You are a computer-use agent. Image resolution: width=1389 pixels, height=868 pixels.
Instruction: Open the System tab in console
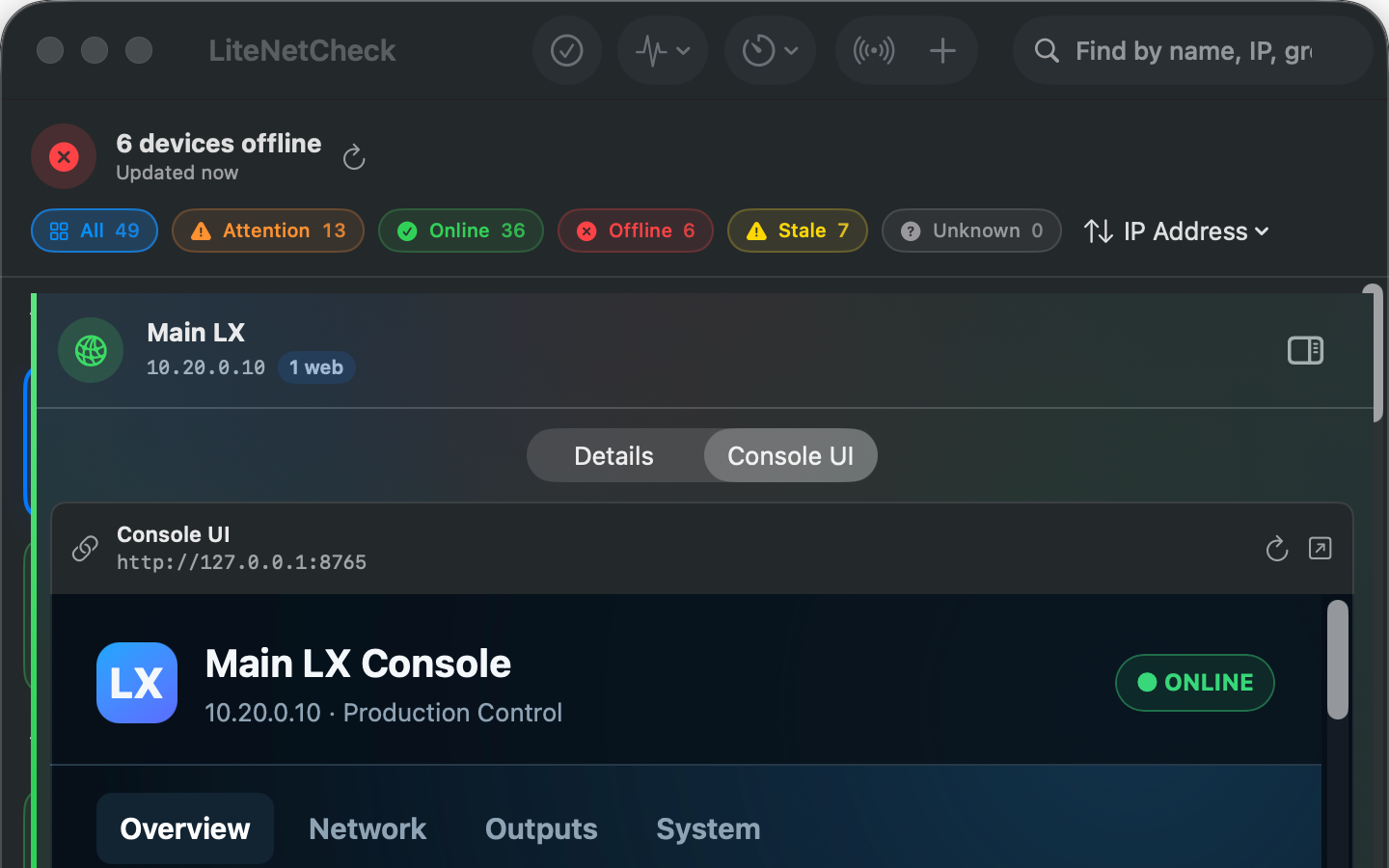coord(708,828)
